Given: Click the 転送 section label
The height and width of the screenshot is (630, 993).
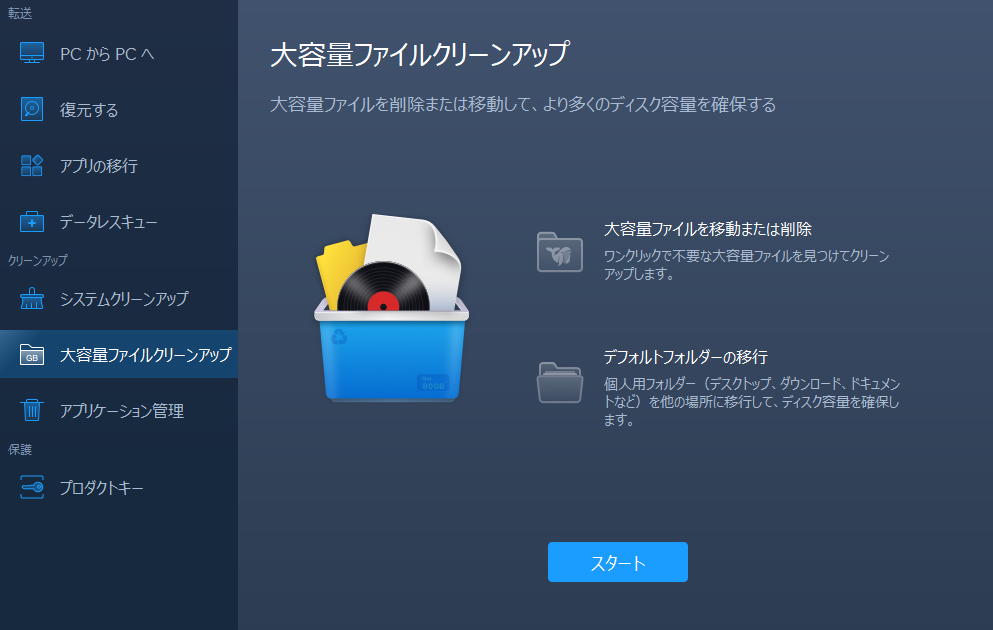Looking at the screenshot, I should (20, 13).
